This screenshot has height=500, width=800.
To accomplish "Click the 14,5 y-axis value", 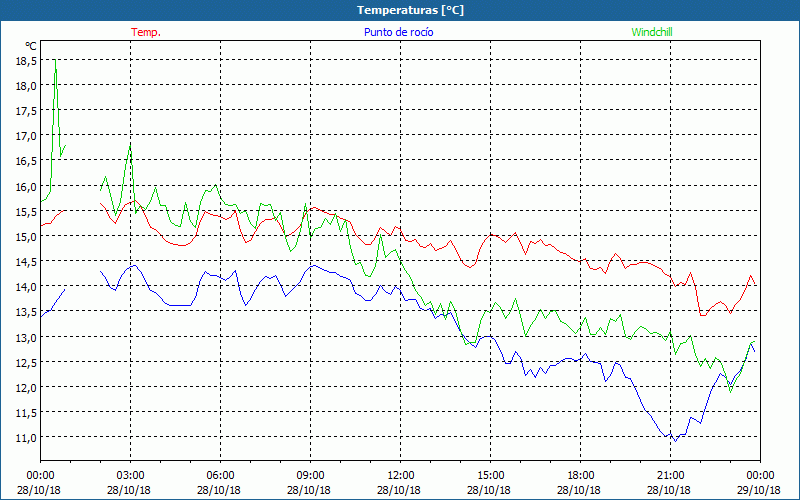I will pyautogui.click(x=27, y=262).
